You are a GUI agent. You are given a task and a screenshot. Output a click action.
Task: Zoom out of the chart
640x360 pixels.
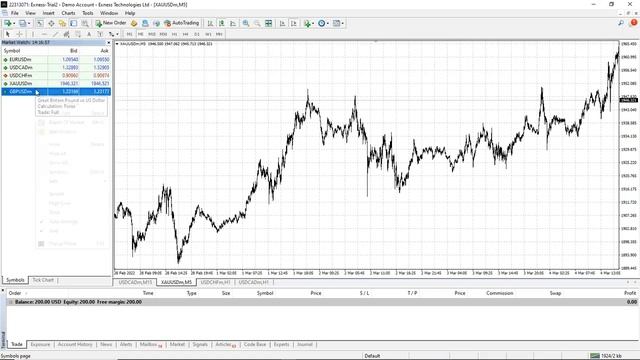click(x=257, y=23)
